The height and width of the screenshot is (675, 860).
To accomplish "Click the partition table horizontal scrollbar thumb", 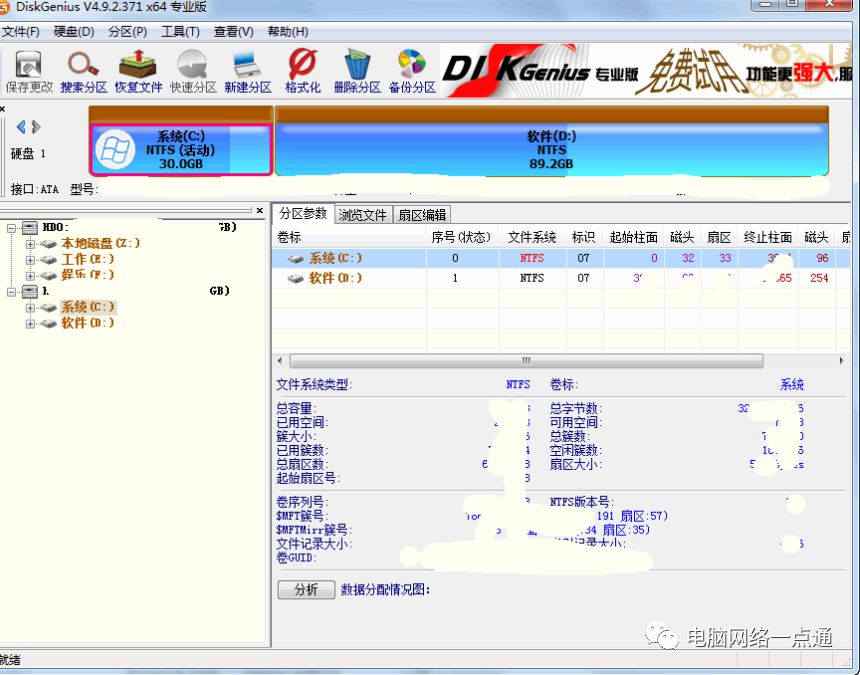I will (526, 361).
